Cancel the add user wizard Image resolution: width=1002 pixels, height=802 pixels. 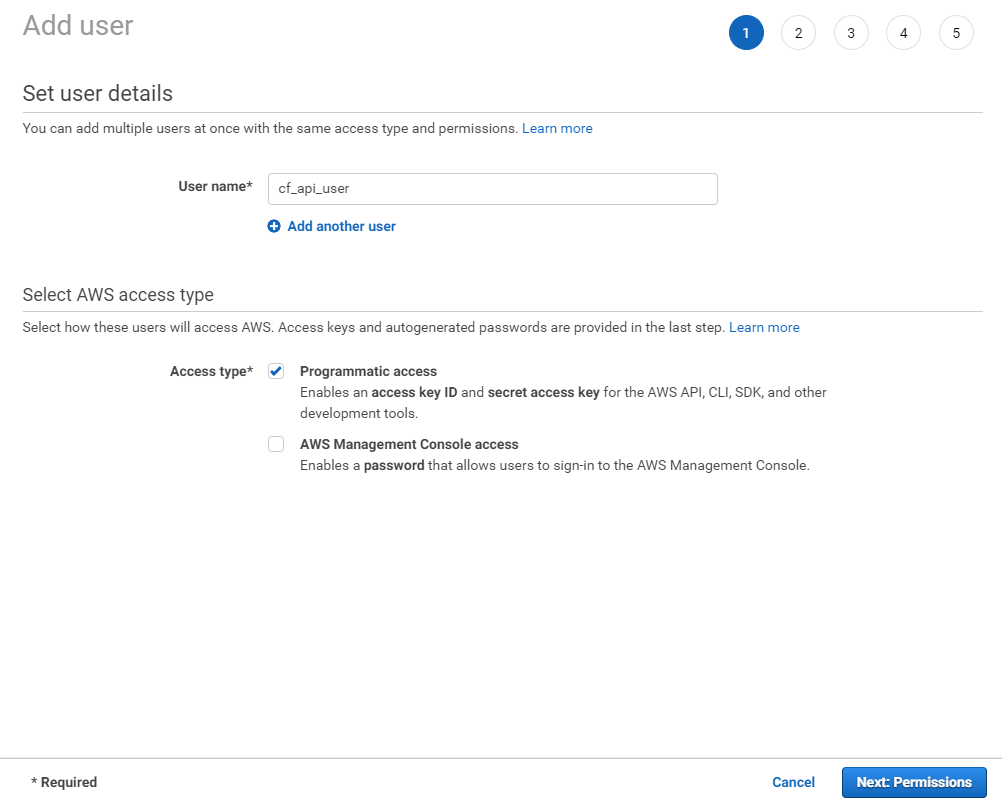coord(793,782)
